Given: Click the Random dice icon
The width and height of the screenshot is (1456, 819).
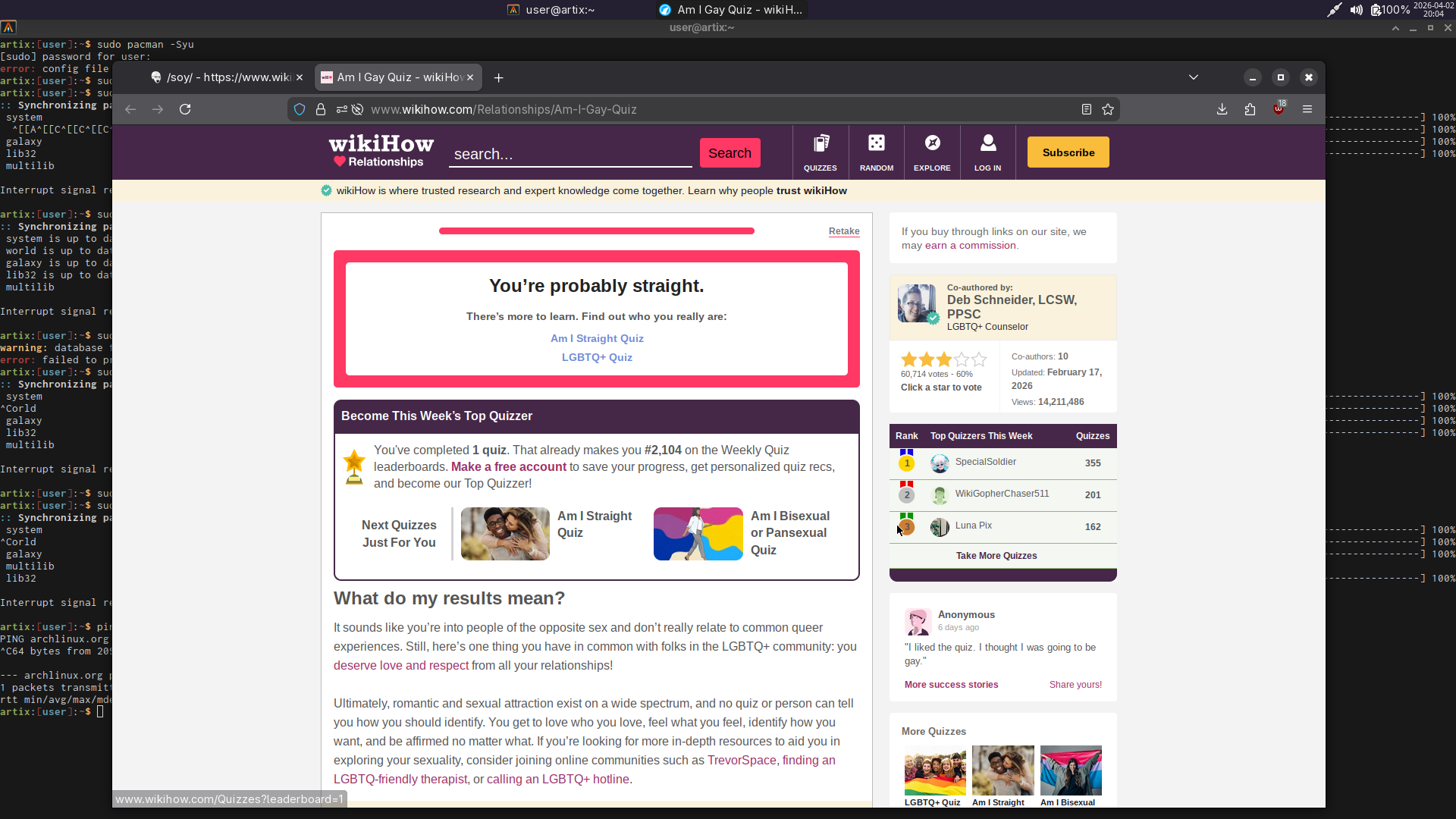Looking at the screenshot, I should (877, 144).
